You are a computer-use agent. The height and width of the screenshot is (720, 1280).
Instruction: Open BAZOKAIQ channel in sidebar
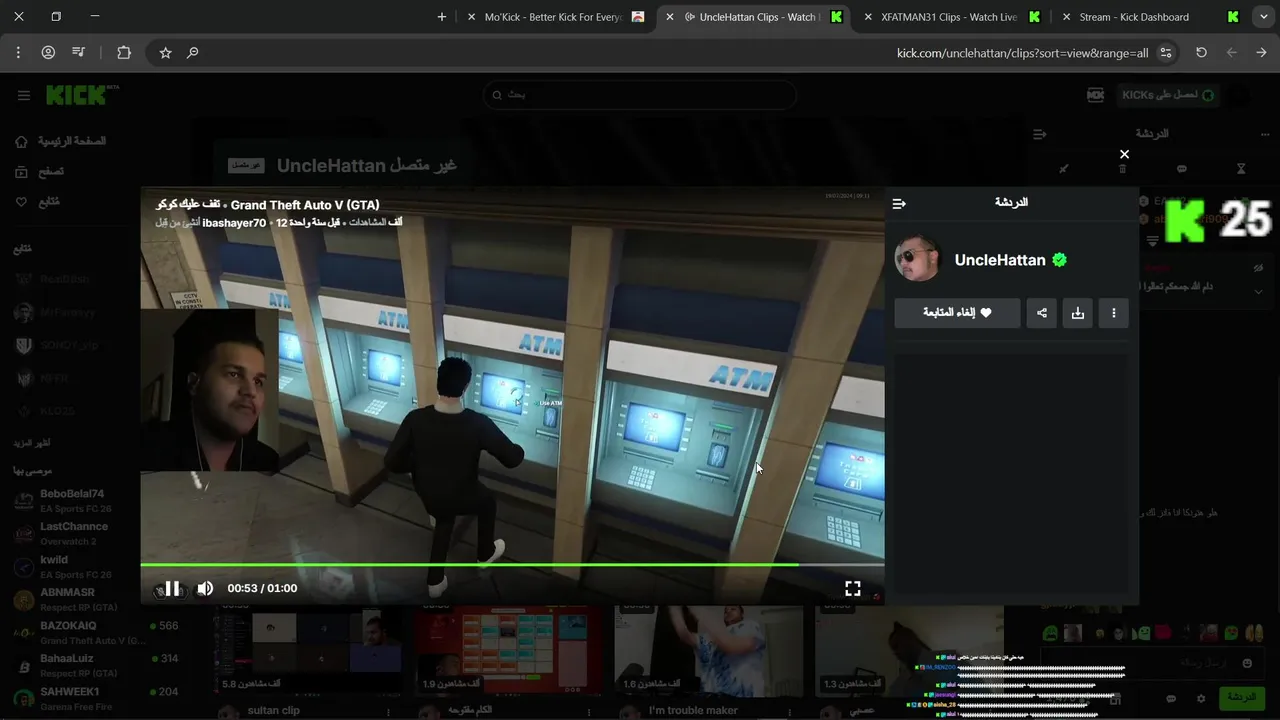point(95,632)
